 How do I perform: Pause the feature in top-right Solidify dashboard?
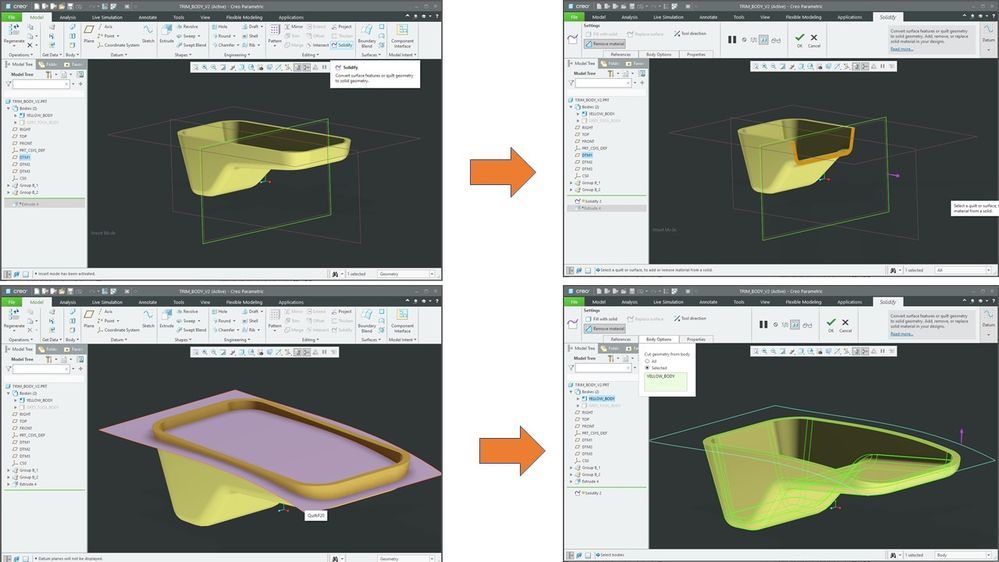(731, 40)
